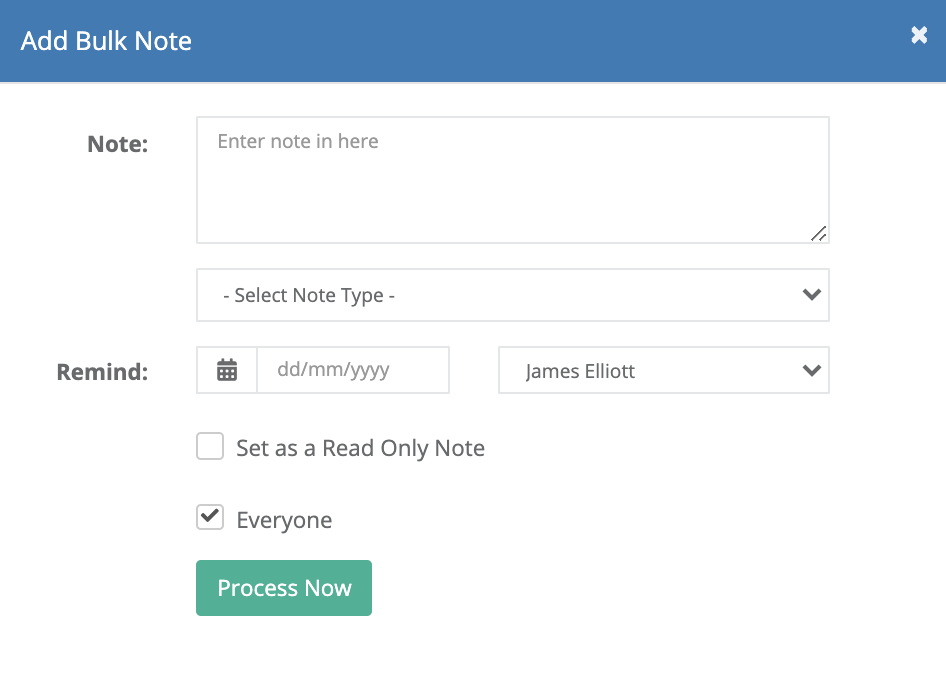The width and height of the screenshot is (946, 682).
Task: Click the empty Read Only checkbox square
Action: coord(210,446)
